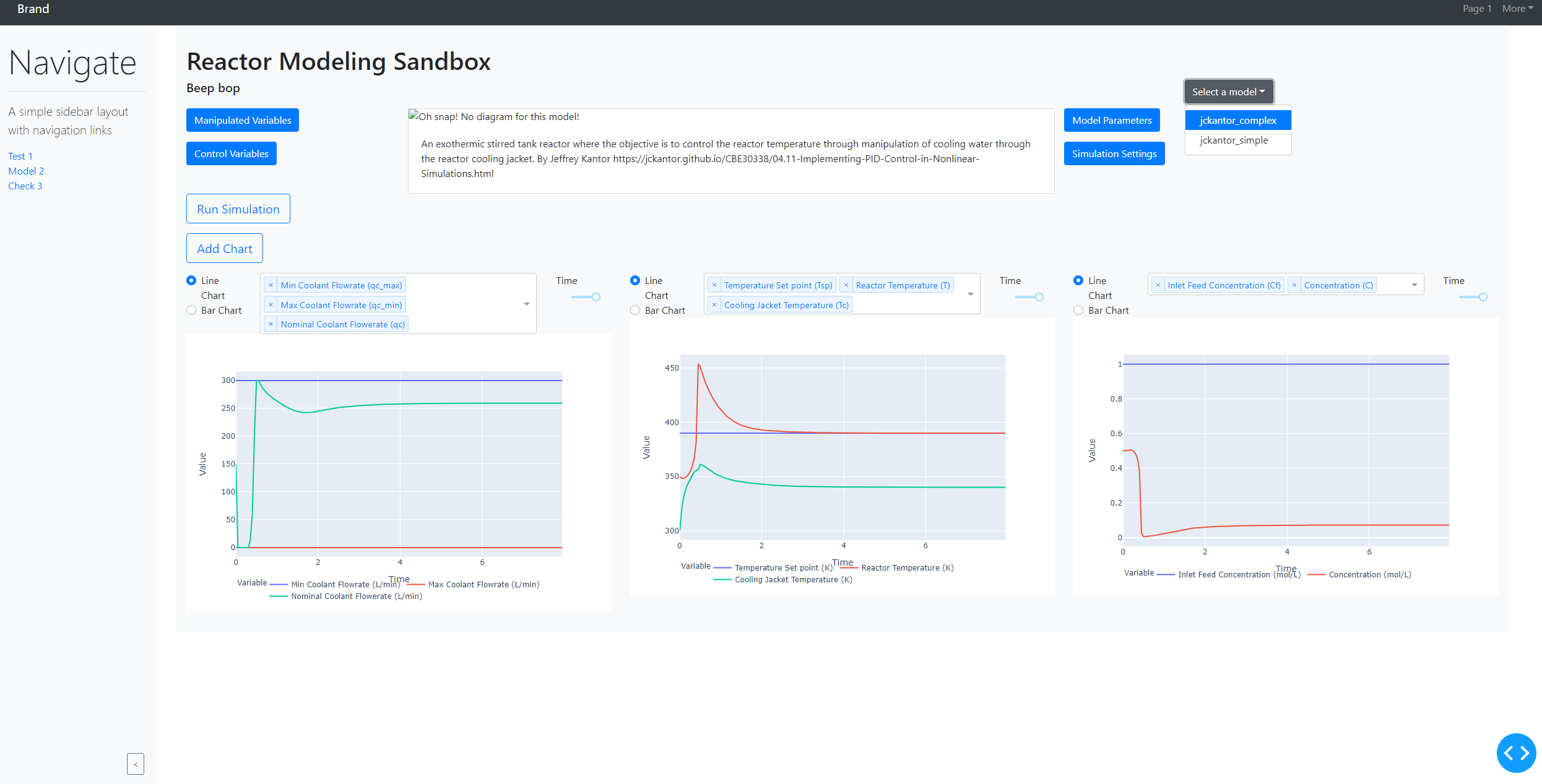Select jckantor_simple from the model list

1234,140
